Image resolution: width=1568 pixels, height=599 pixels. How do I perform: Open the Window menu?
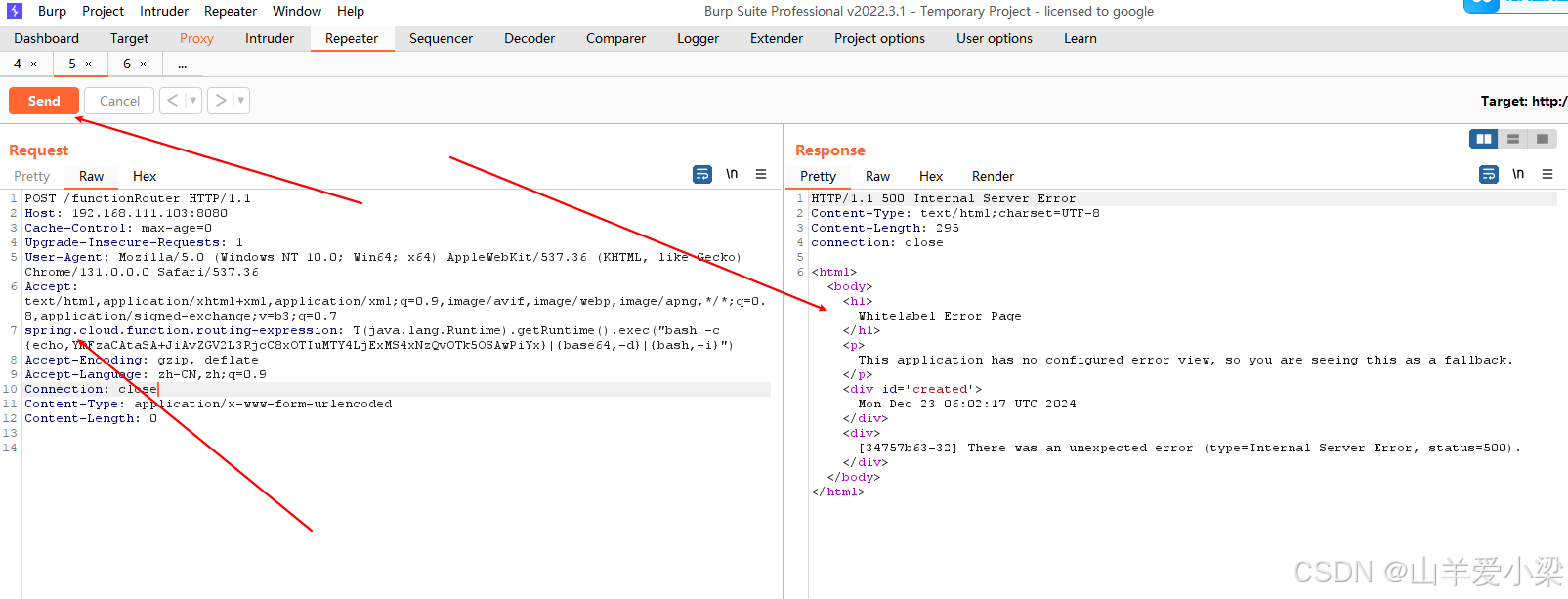pyautogui.click(x=297, y=11)
